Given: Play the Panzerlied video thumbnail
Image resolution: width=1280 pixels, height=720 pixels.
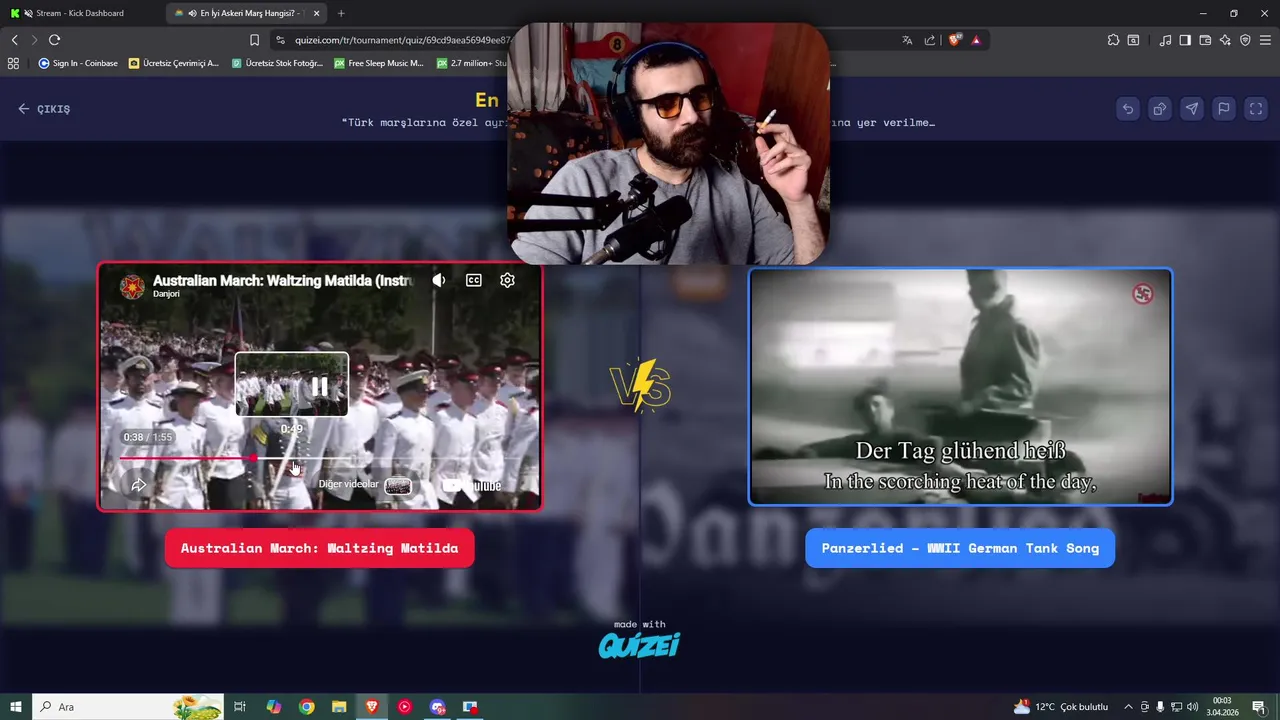Looking at the screenshot, I should point(960,387).
